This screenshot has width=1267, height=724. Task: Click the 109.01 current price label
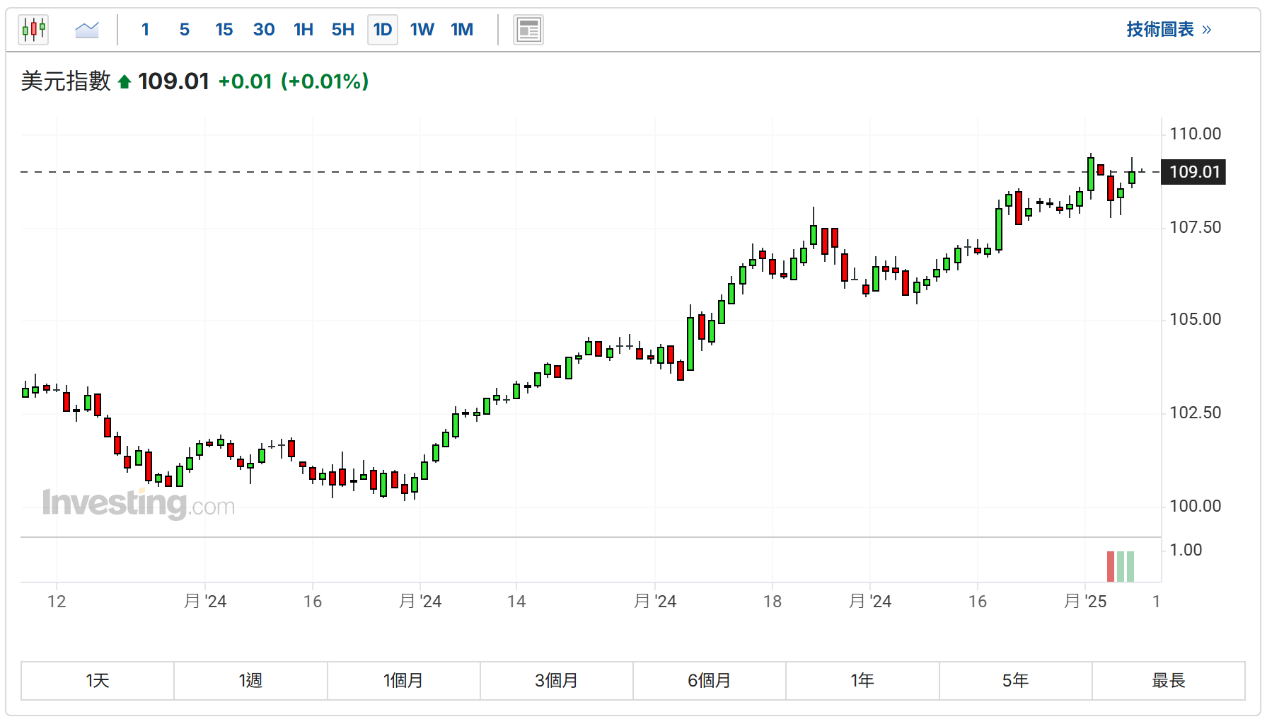pyautogui.click(x=1194, y=172)
